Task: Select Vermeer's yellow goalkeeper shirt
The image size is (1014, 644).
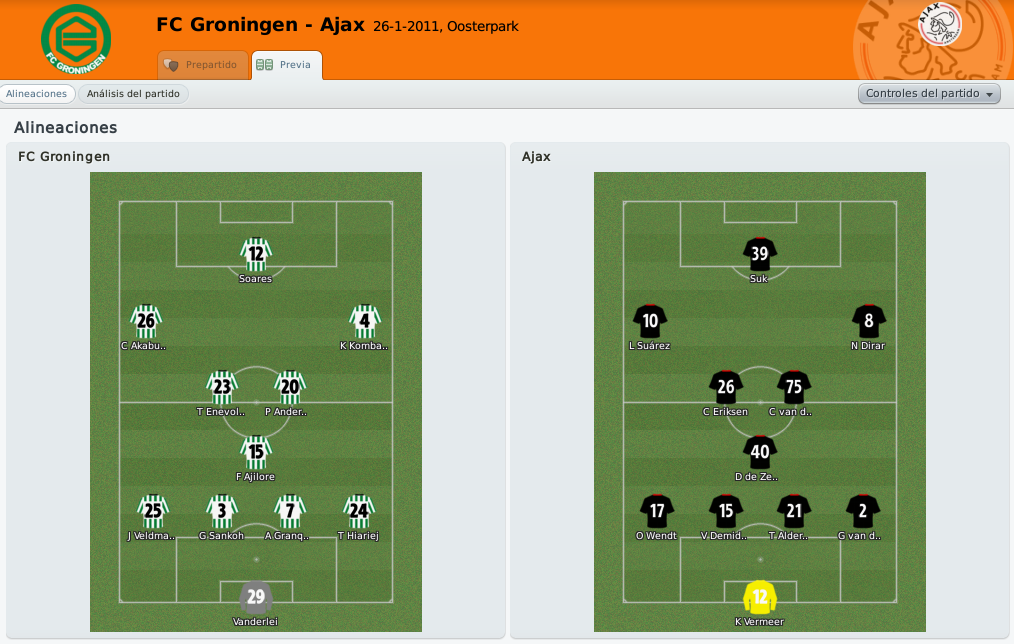Action: (760, 597)
